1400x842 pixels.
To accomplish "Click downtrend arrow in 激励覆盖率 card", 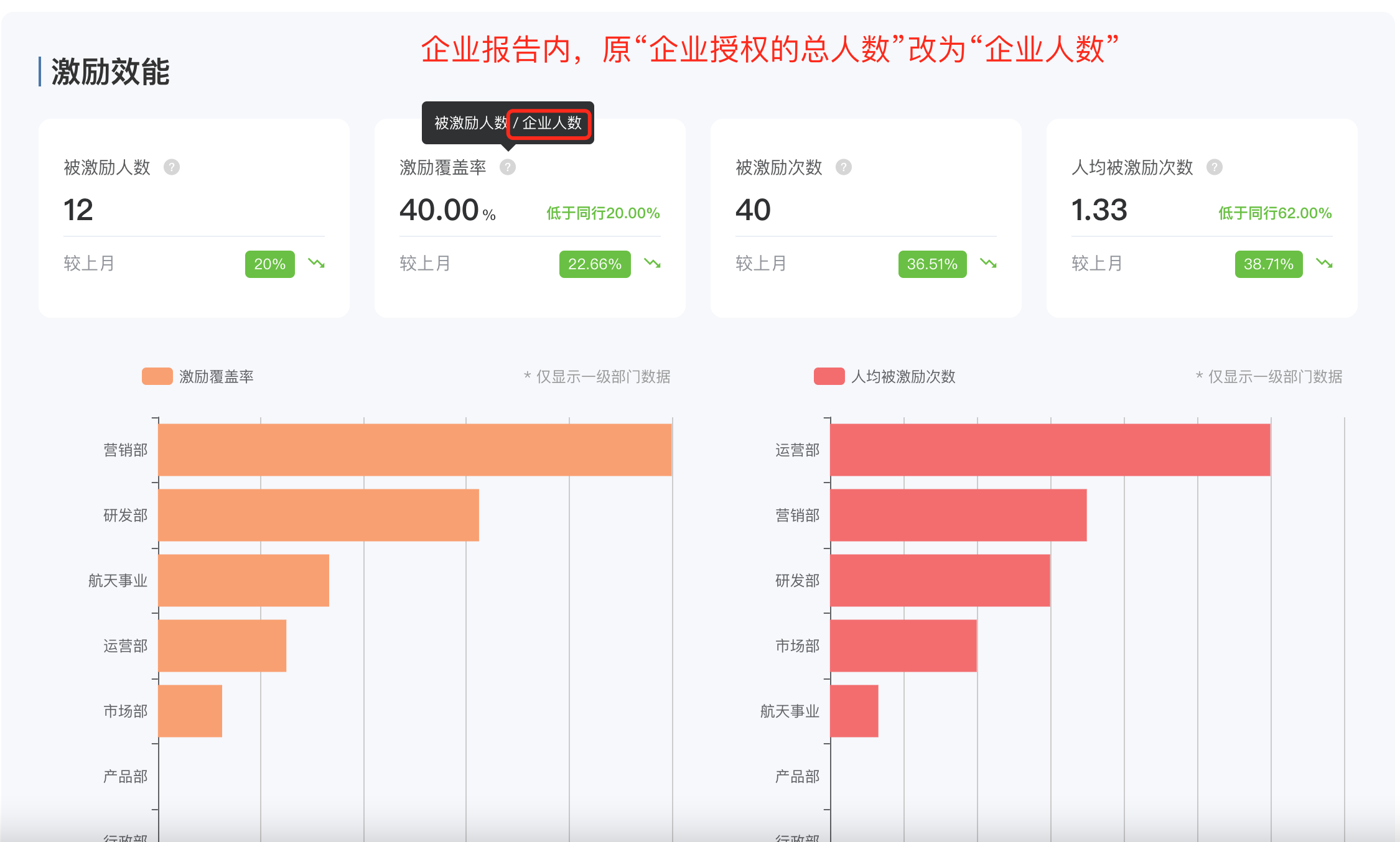I will tap(653, 264).
